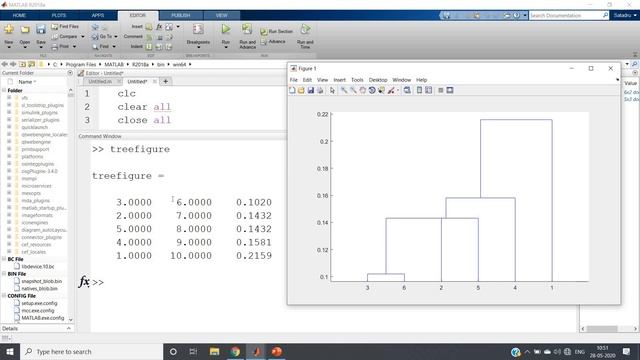Click the Workspace horizontal scrollbar

609,329
